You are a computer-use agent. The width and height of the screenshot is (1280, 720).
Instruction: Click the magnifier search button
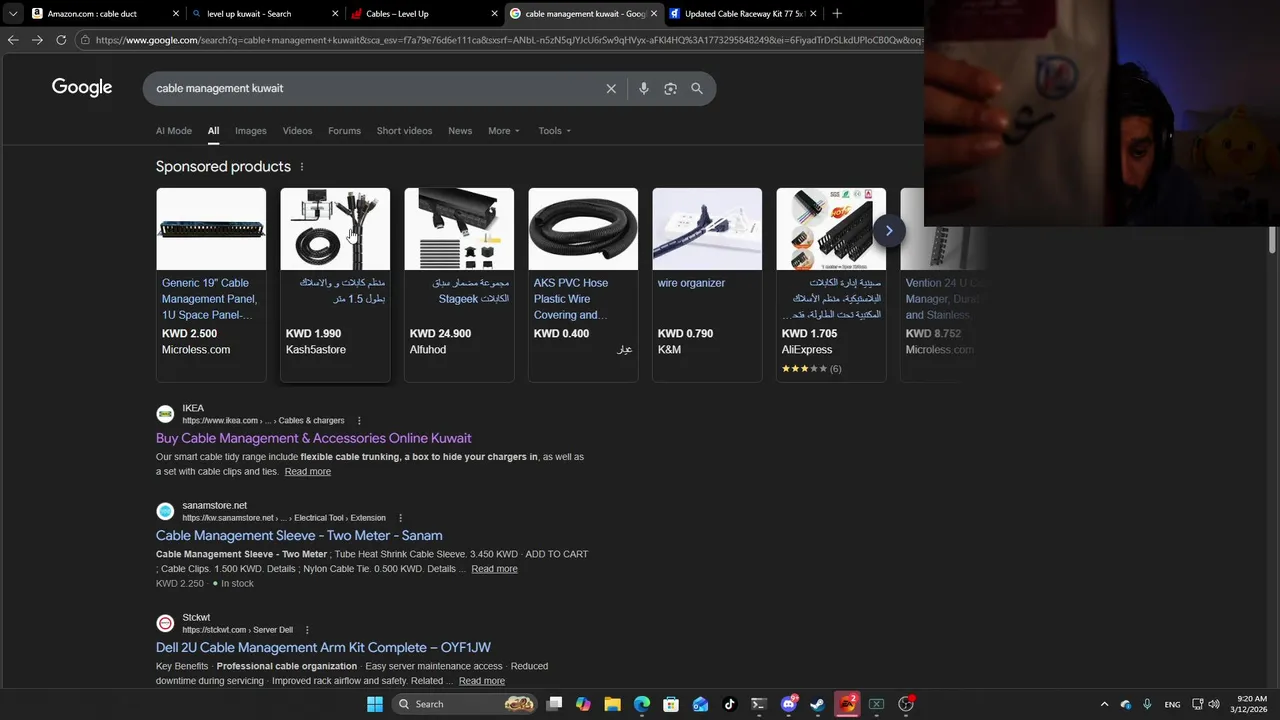pos(697,89)
